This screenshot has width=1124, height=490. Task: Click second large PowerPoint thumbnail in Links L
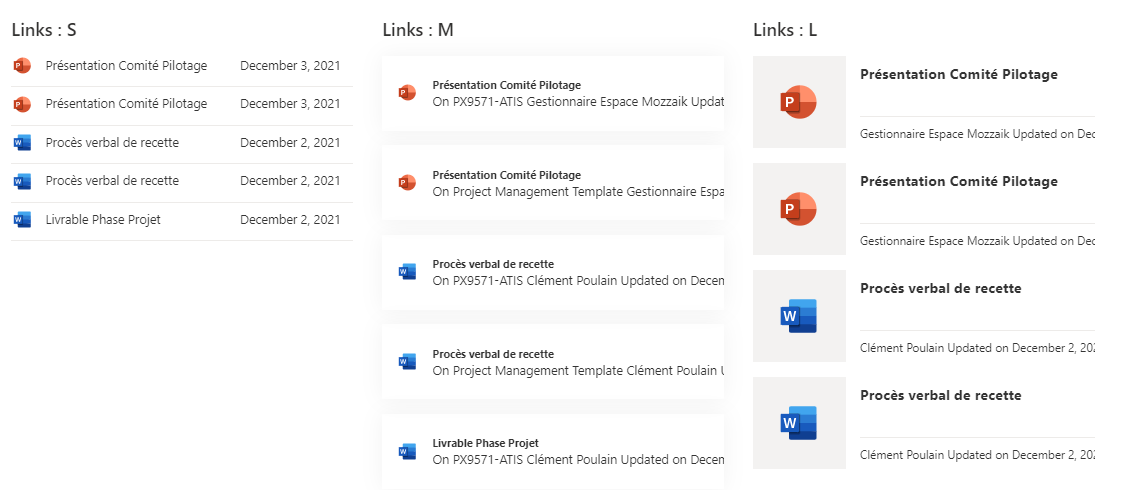coord(799,209)
